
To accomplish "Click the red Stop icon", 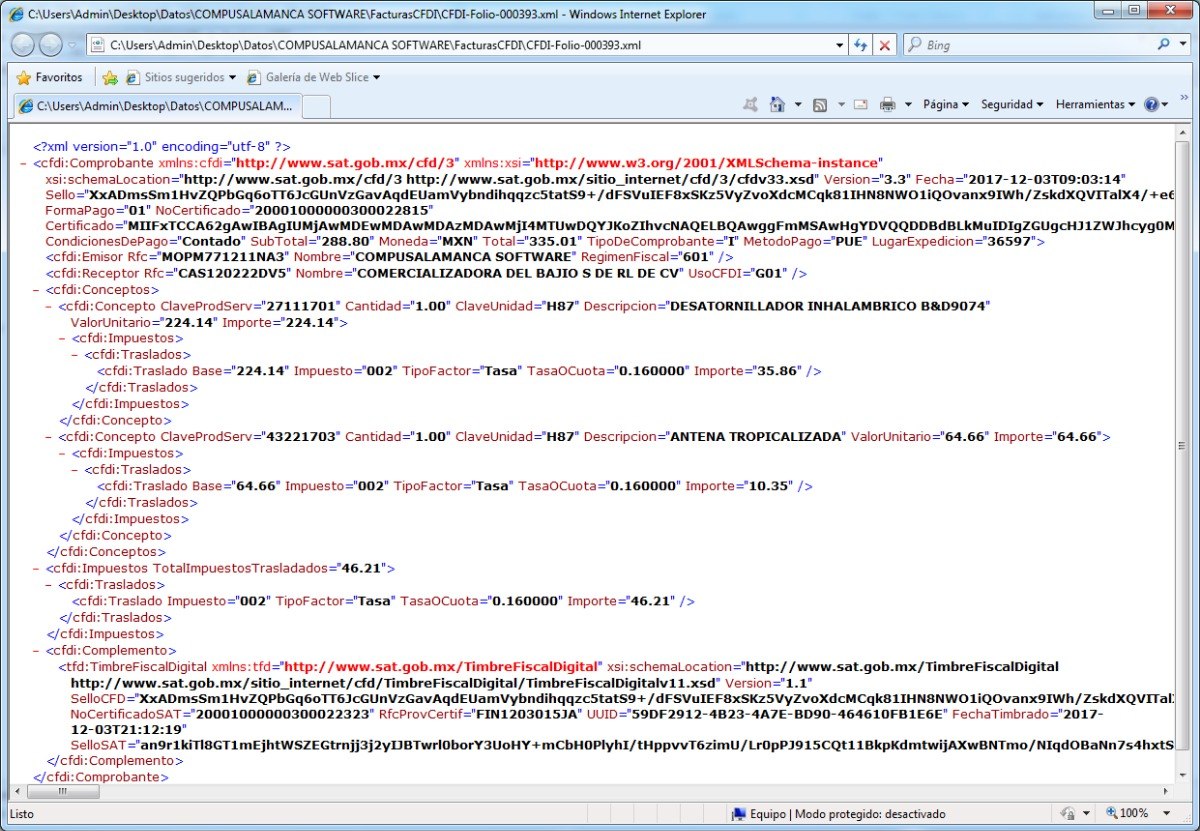I will tap(885, 45).
